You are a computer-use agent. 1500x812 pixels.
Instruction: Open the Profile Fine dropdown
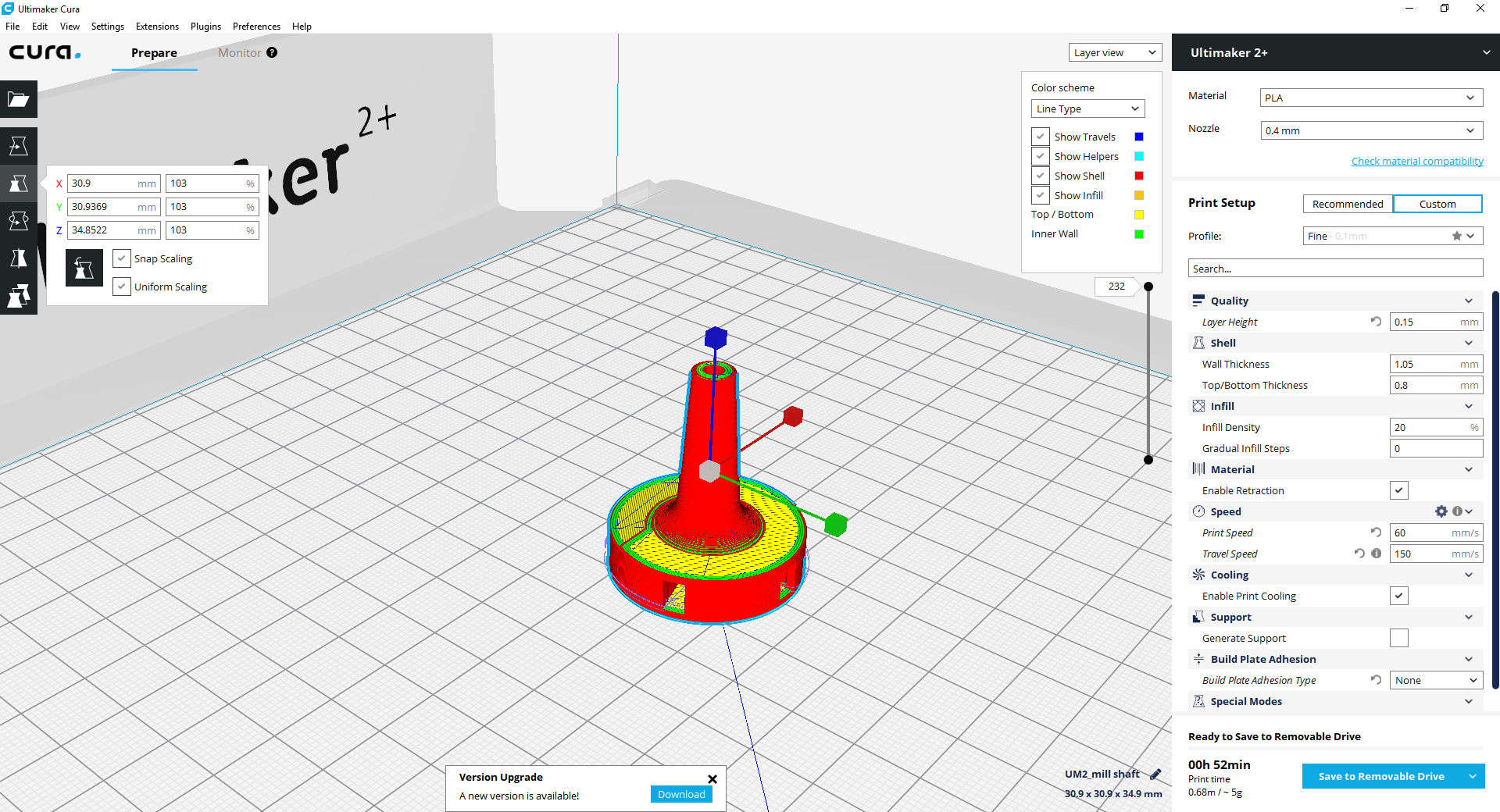[x=1392, y=236]
